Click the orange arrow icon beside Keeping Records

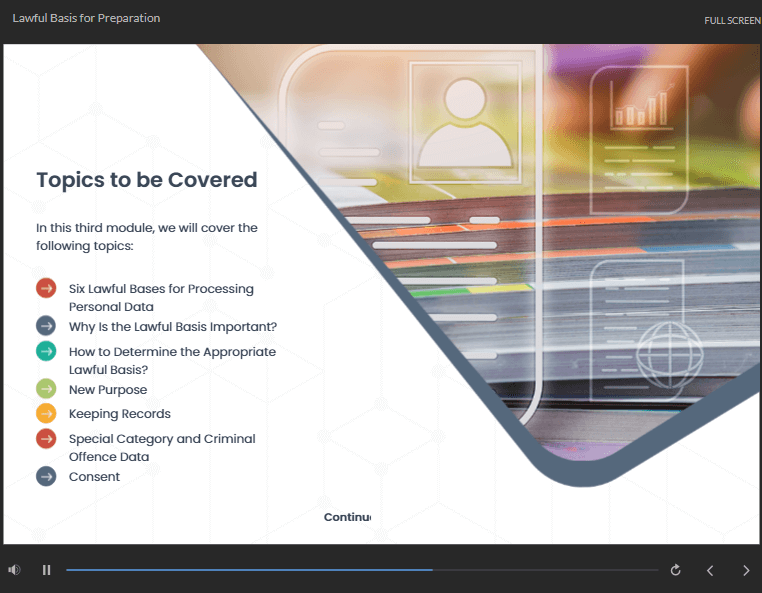click(x=46, y=413)
